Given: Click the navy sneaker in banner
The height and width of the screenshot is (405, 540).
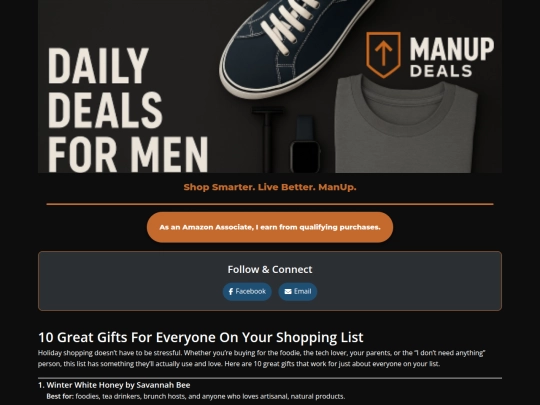Looking at the screenshot, I should click(x=296, y=46).
